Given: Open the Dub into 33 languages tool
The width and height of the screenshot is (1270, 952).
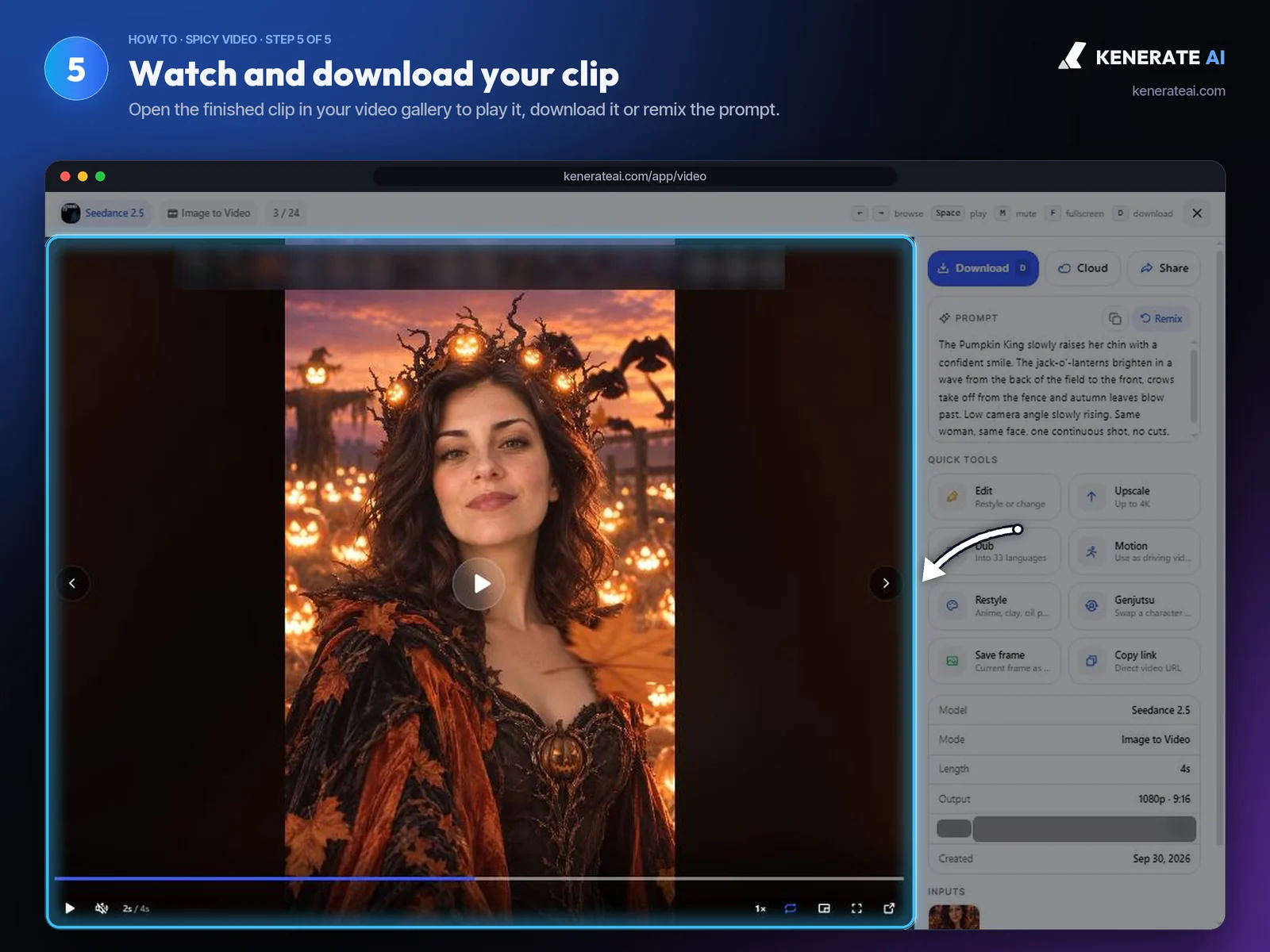Looking at the screenshot, I should (995, 551).
